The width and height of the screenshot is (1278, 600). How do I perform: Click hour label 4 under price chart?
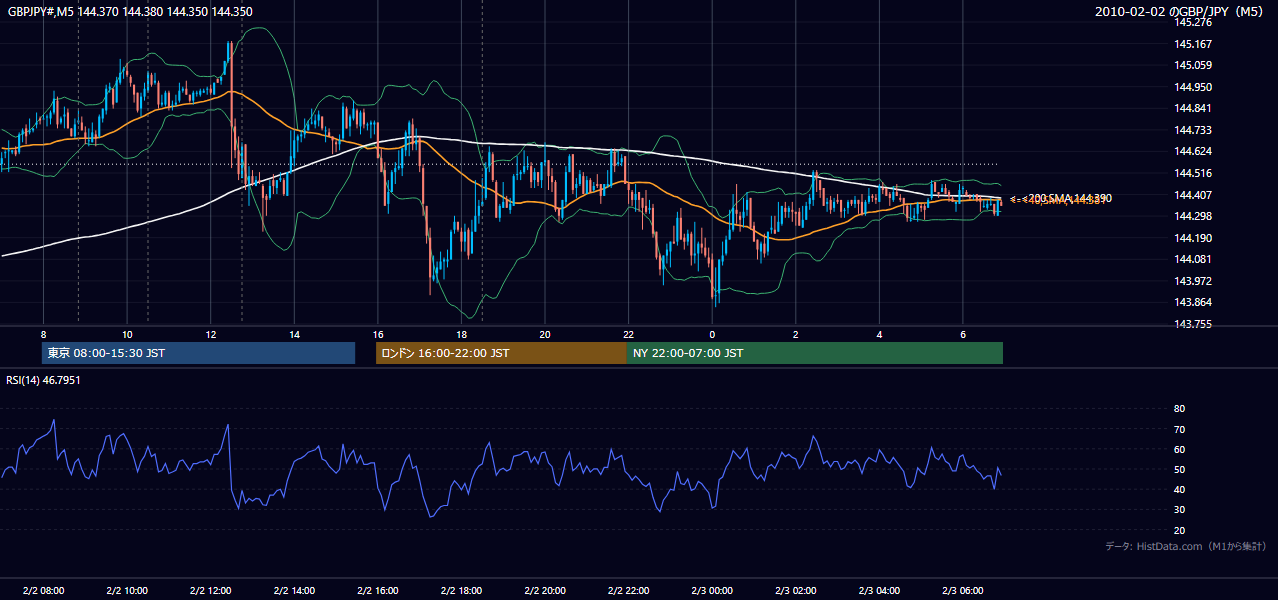pos(879,334)
